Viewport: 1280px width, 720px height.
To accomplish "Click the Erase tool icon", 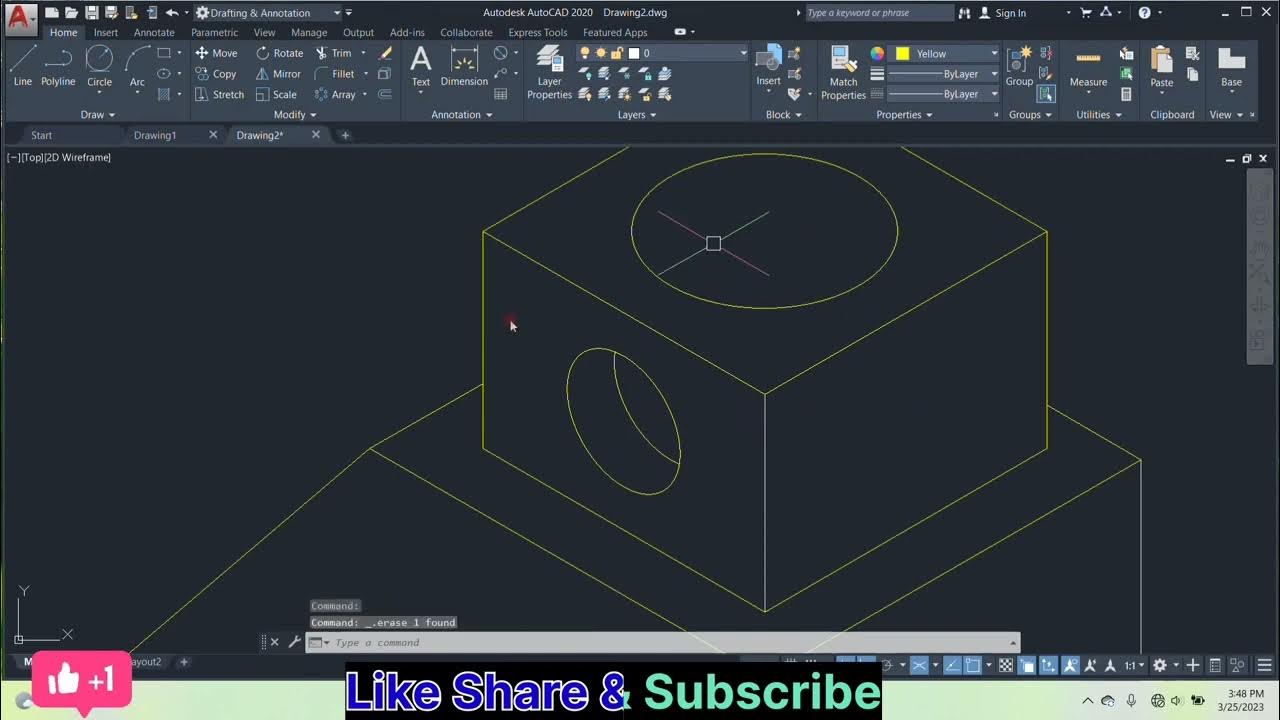I will [385, 53].
